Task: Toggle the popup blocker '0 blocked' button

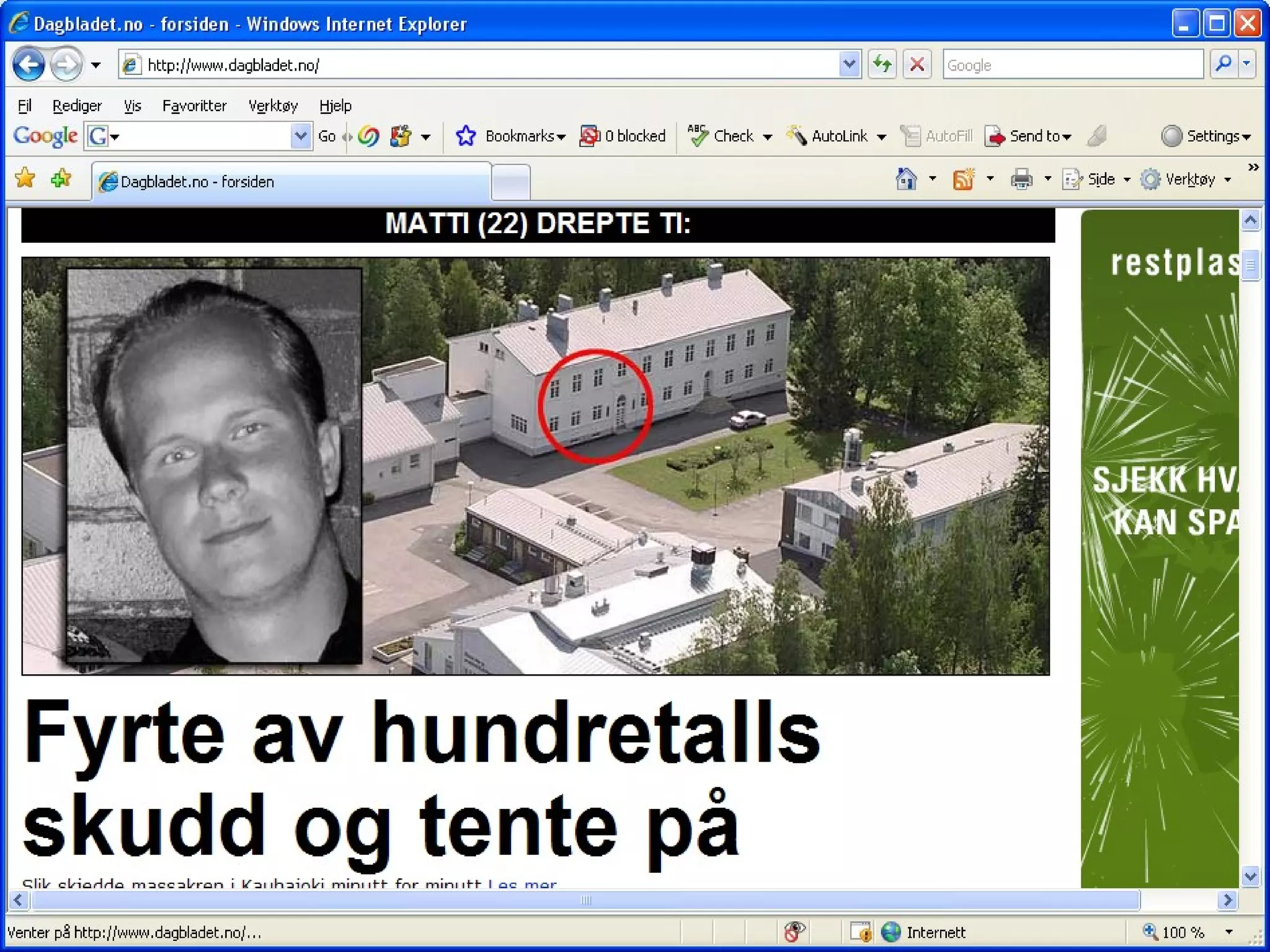Action: coord(623,136)
